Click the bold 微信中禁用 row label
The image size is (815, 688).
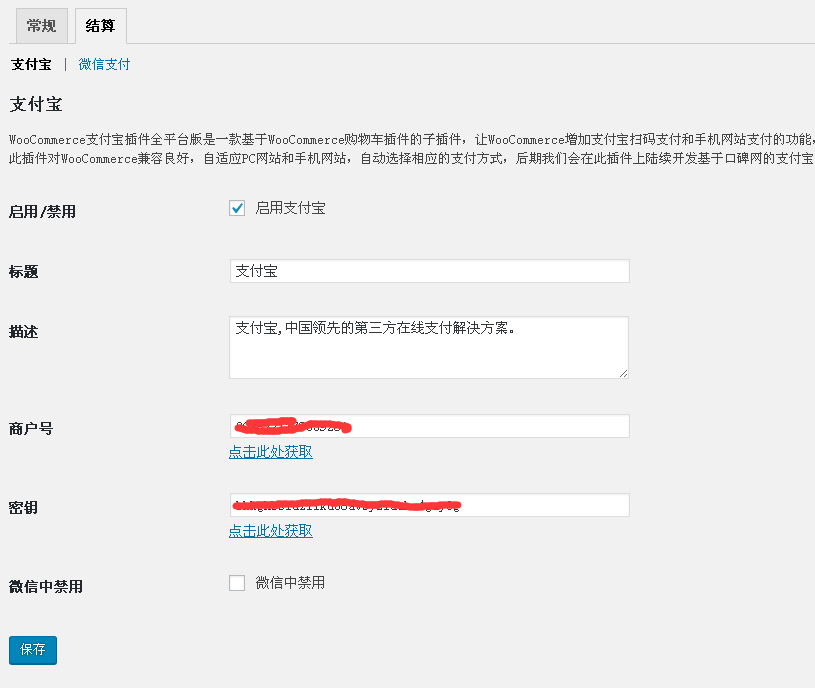click(46, 587)
